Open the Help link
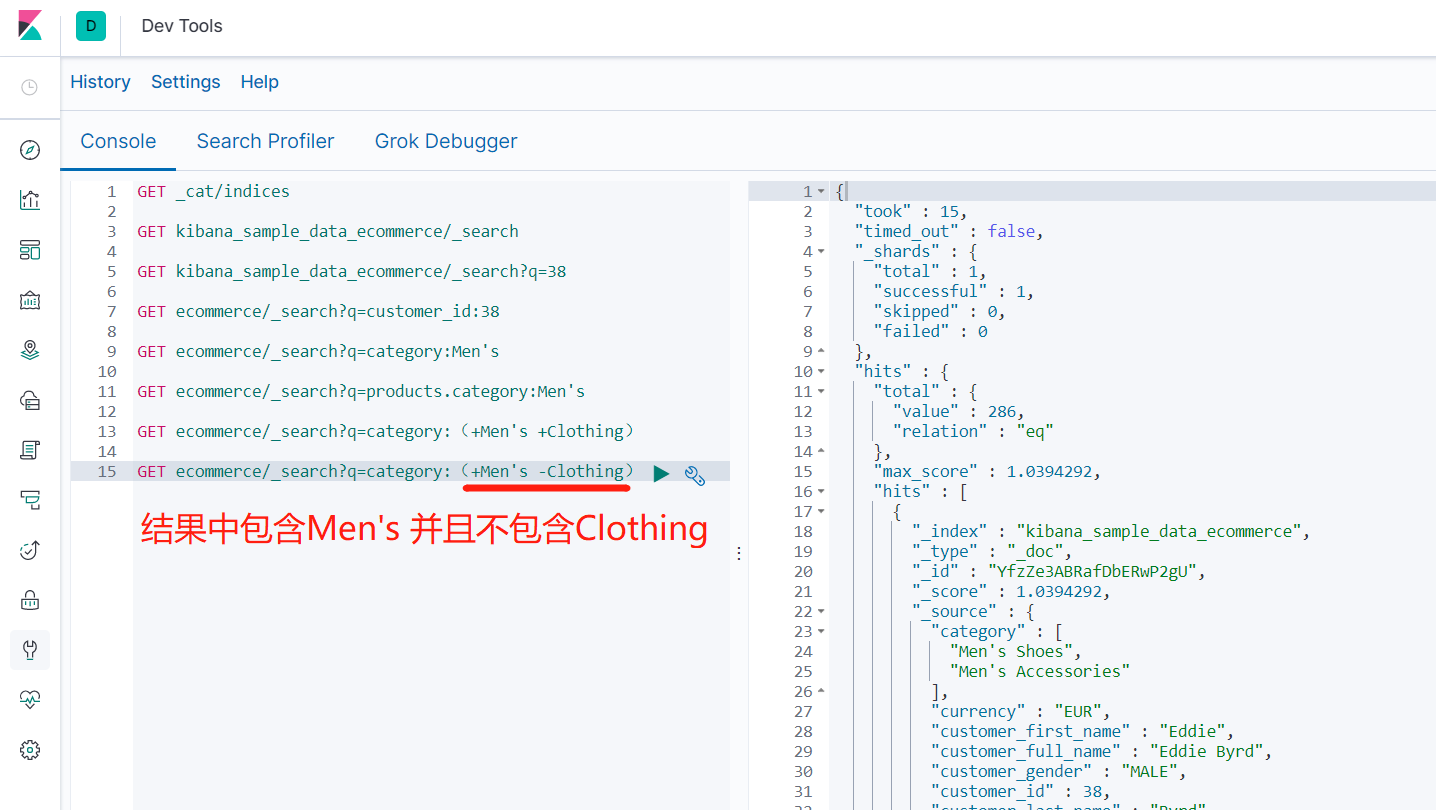1436x810 pixels. [260, 82]
